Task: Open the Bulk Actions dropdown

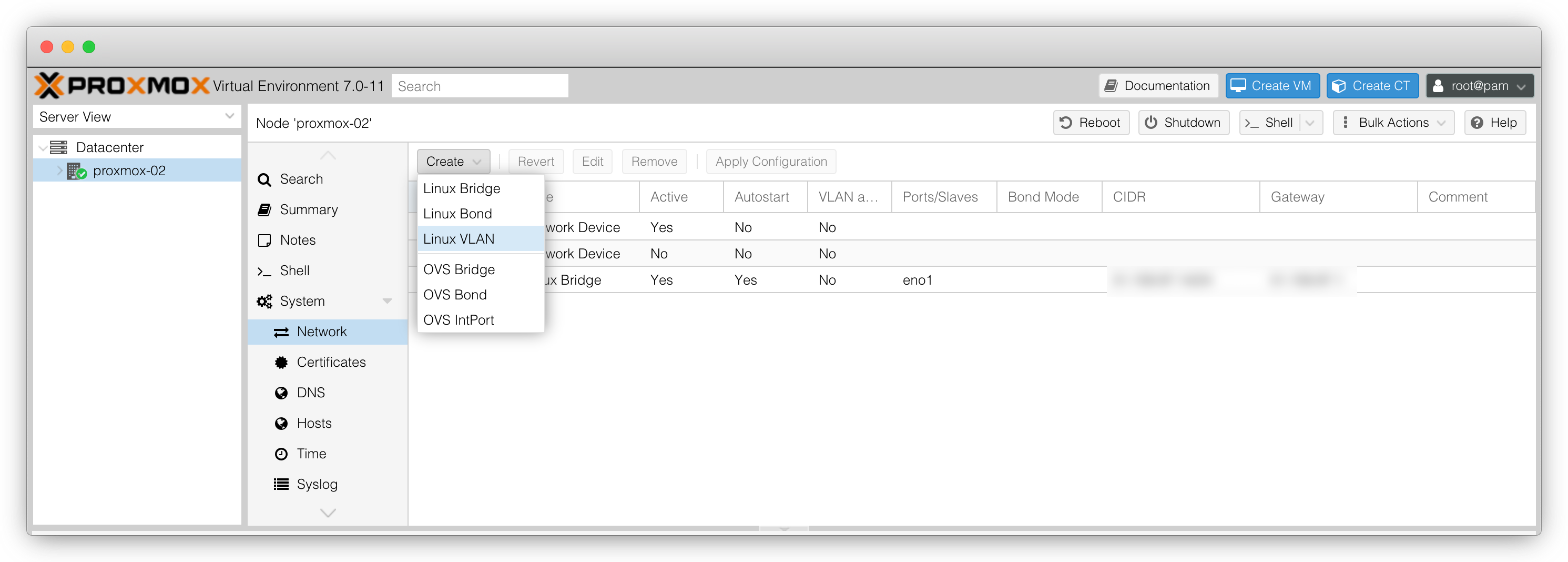Action: pos(1393,123)
